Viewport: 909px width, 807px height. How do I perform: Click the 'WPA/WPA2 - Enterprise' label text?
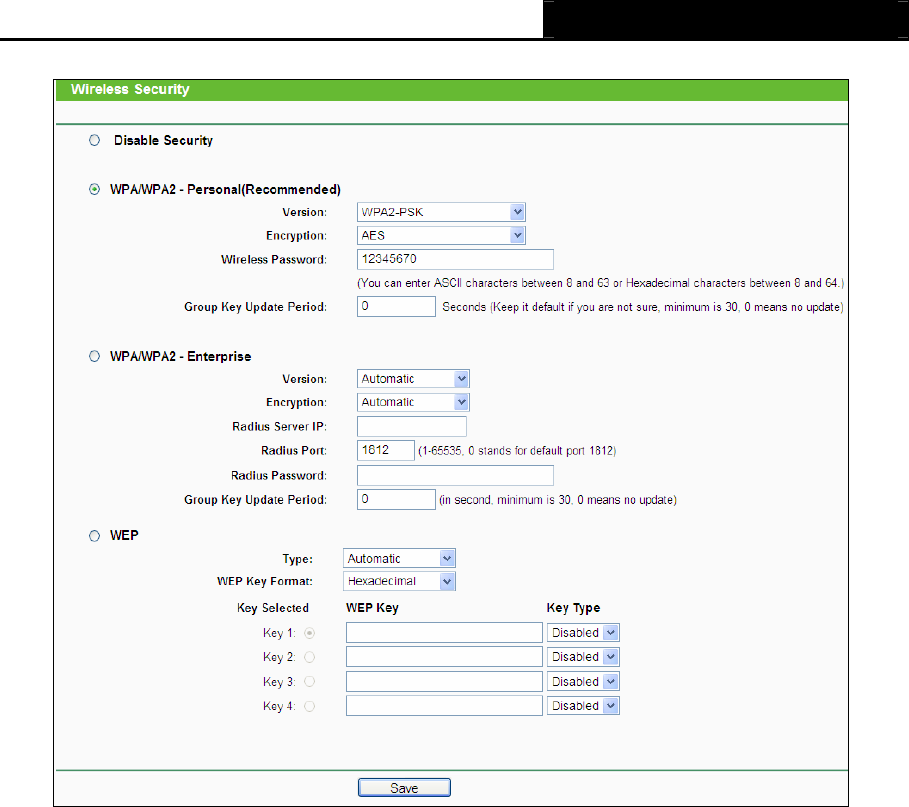(181, 357)
